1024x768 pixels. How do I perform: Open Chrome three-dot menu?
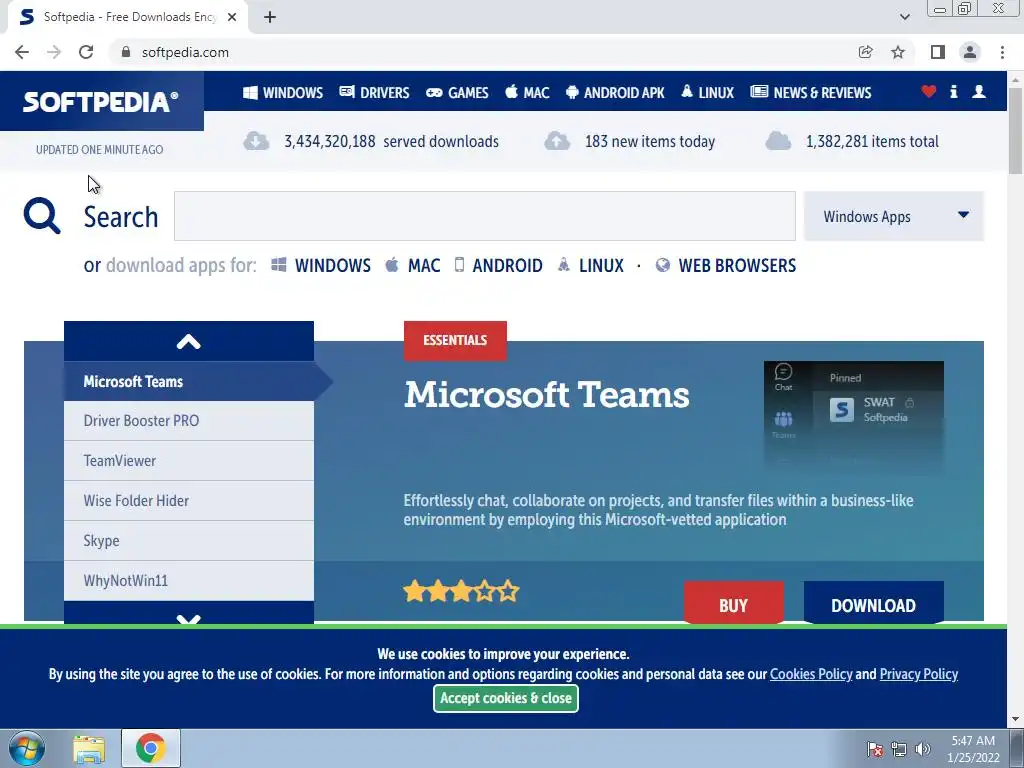(1002, 52)
